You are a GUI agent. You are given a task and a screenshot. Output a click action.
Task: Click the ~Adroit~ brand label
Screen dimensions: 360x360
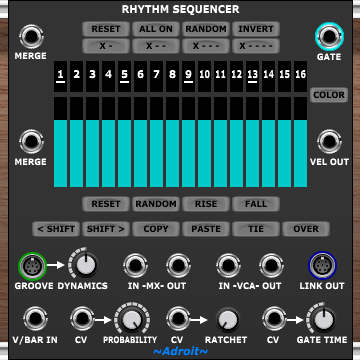(x=180, y=351)
